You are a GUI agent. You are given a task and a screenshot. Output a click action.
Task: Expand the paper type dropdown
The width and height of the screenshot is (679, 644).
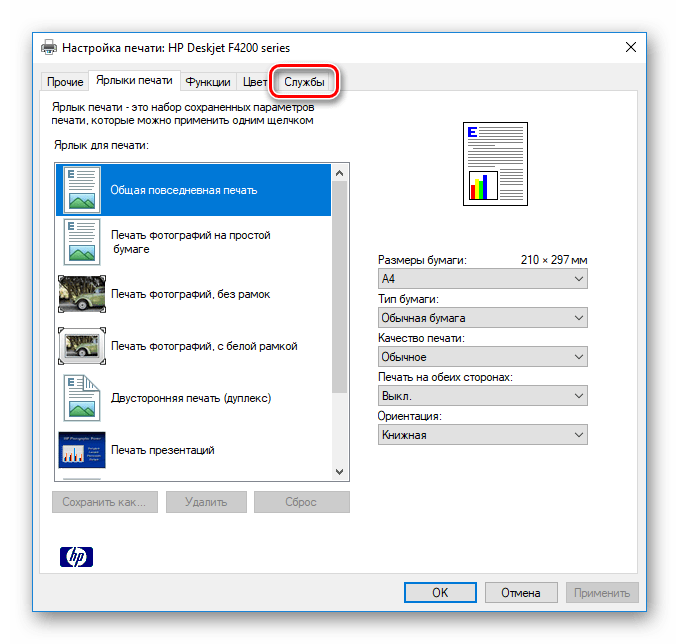(x=482, y=318)
